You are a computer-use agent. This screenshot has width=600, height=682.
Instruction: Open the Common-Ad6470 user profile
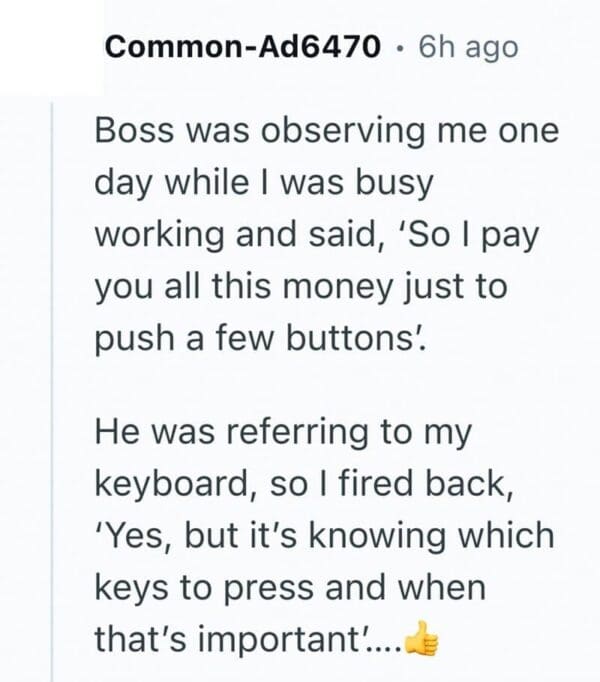tap(238, 47)
